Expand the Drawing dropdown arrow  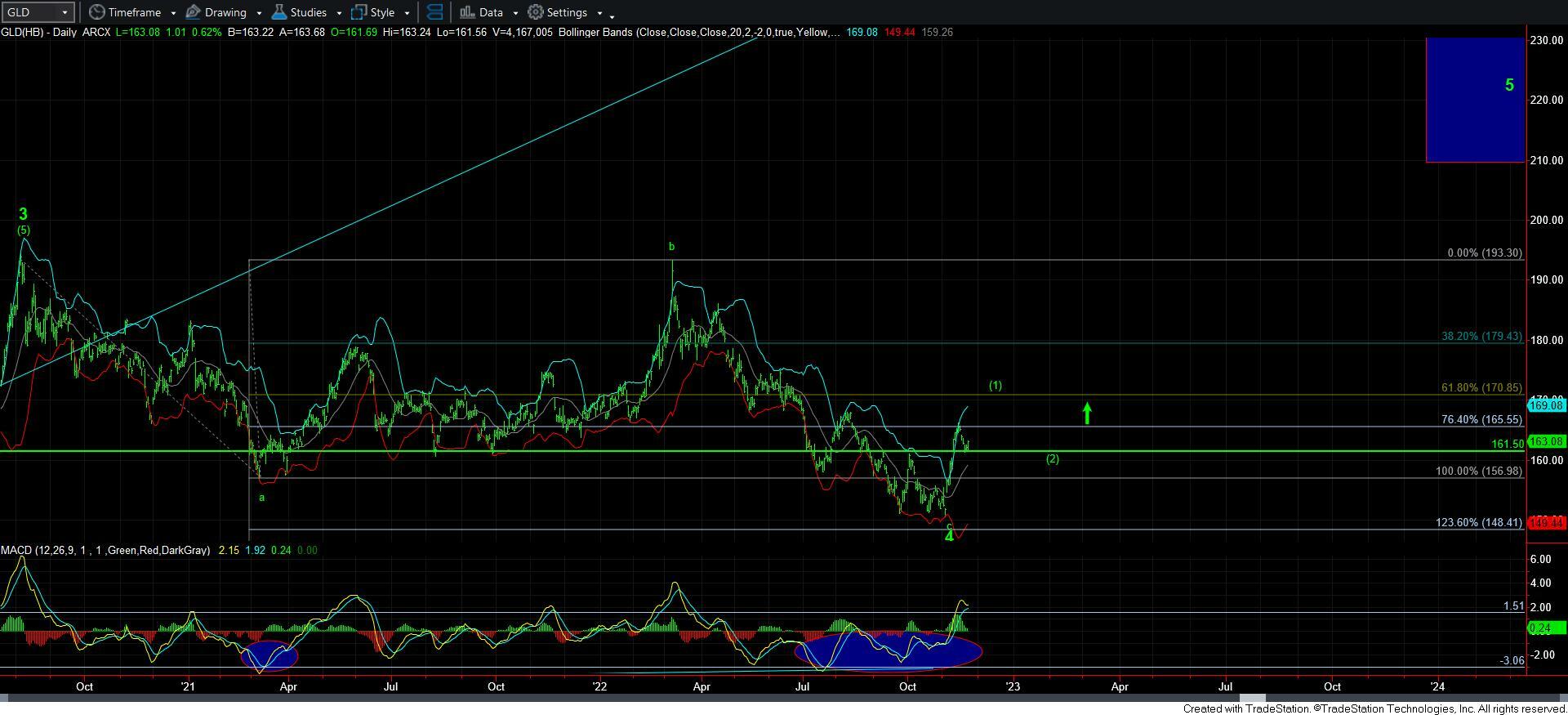[259, 13]
